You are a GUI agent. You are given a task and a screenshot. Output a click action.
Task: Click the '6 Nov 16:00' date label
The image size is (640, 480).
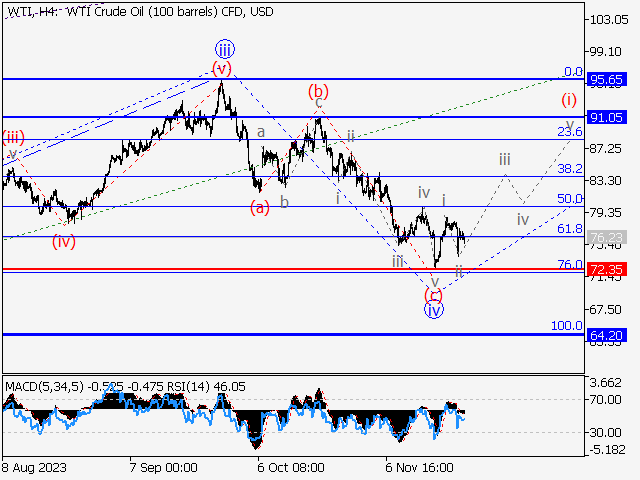tap(419, 467)
